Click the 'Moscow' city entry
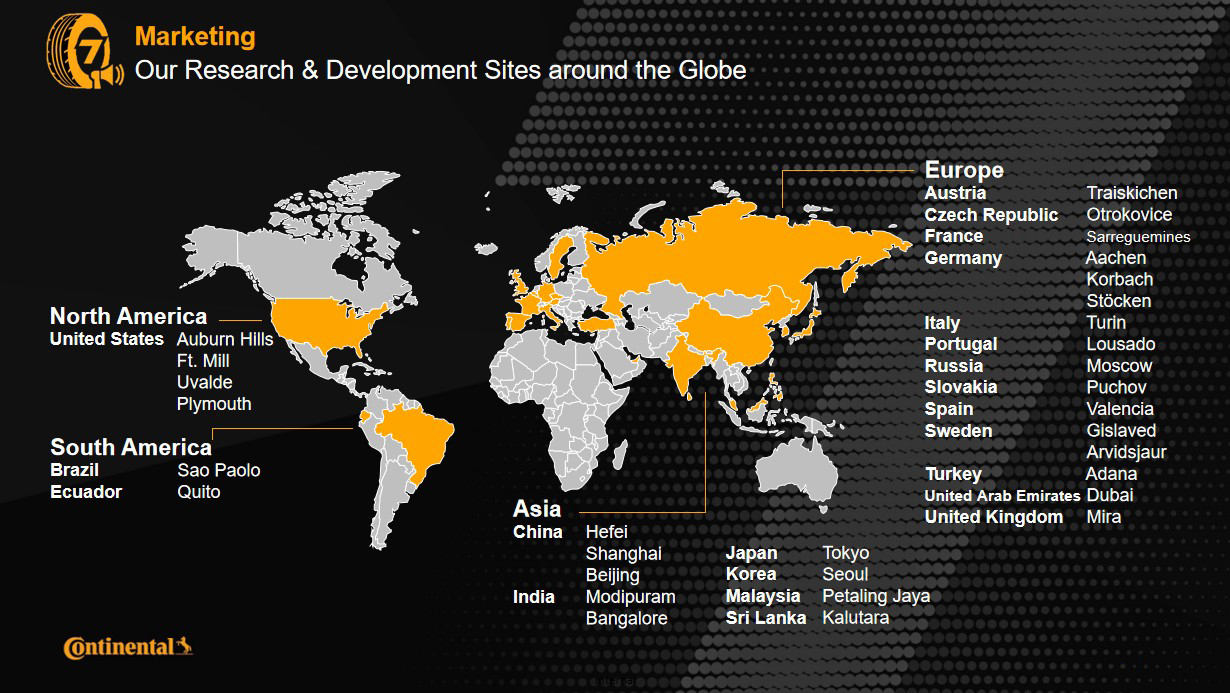The image size is (1230, 693). tap(1120, 366)
